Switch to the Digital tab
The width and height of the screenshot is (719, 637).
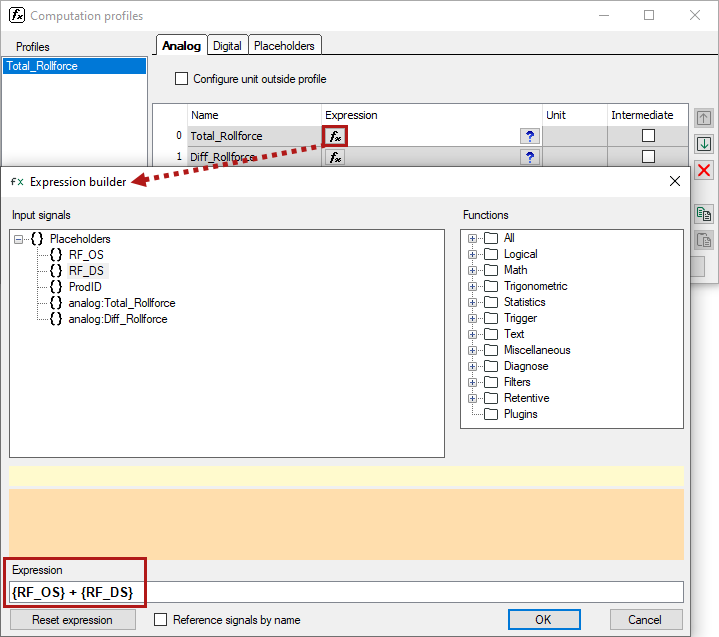tap(227, 46)
